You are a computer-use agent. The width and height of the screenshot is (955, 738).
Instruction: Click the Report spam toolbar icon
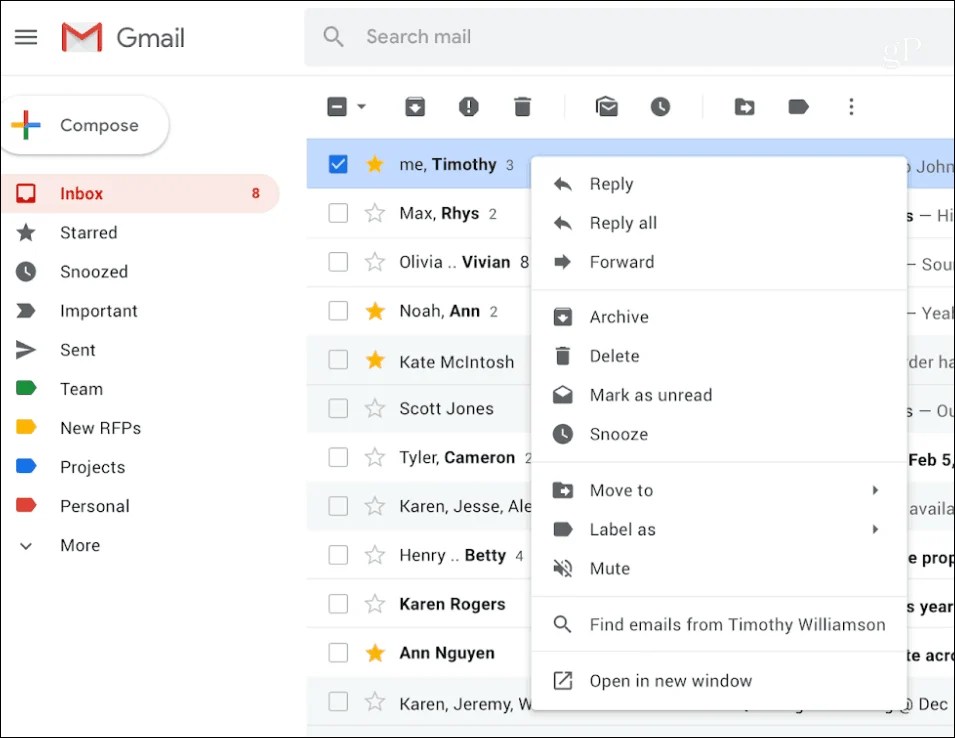coord(468,106)
